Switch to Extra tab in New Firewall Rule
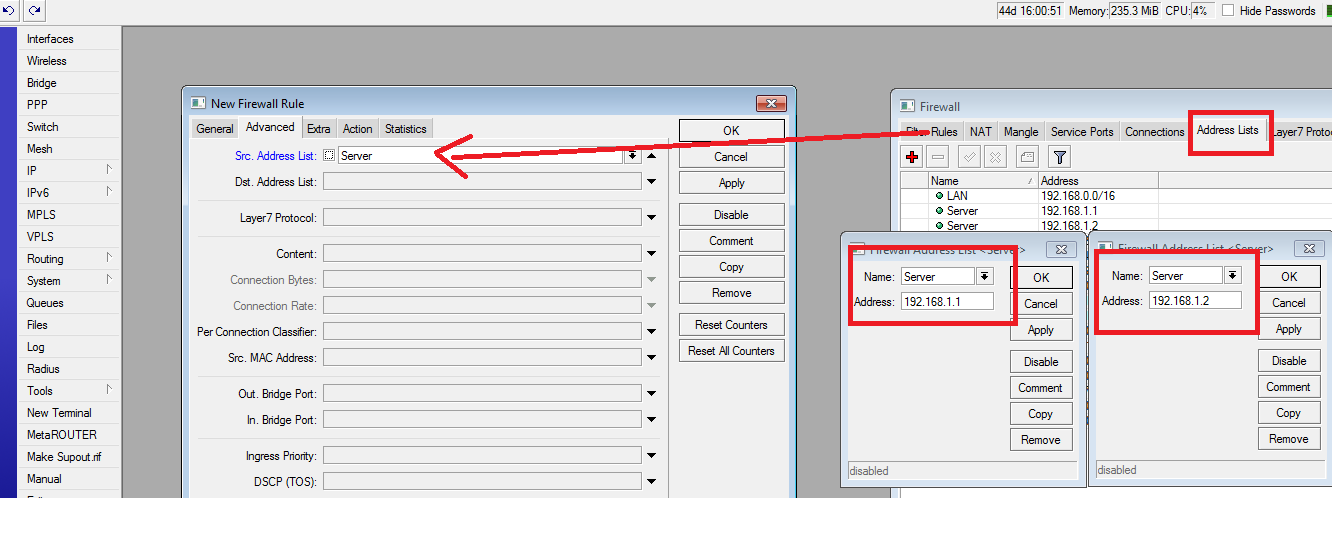Screen dimensions: 1332x533 click(x=319, y=129)
